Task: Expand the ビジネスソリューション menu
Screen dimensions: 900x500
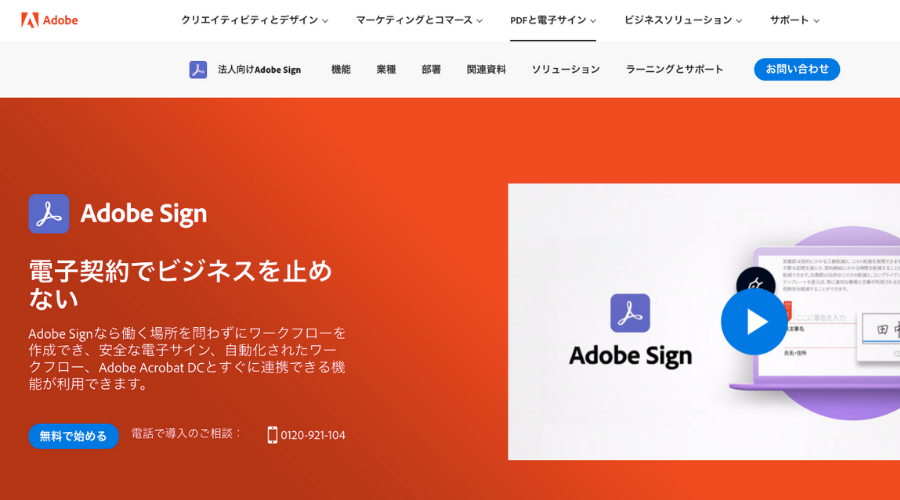Action: pos(683,20)
